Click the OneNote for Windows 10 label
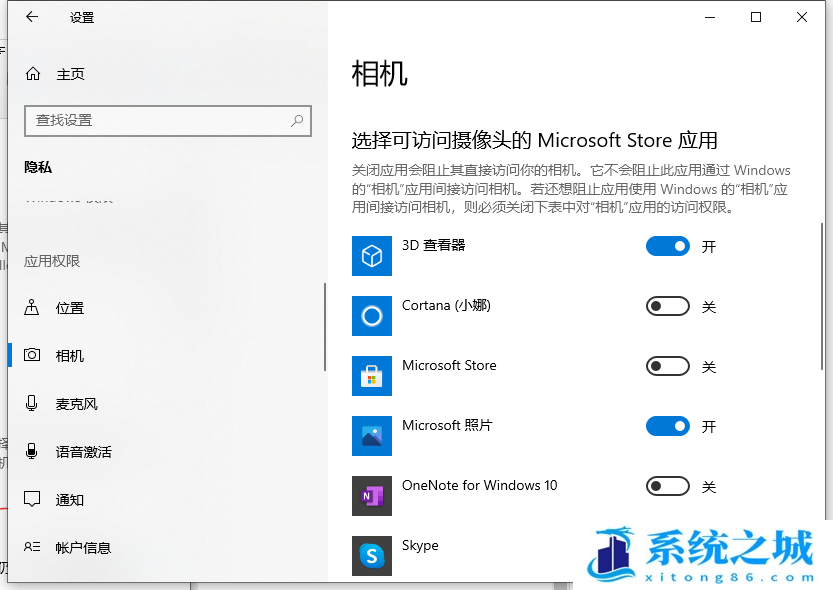833x590 pixels. (x=480, y=485)
